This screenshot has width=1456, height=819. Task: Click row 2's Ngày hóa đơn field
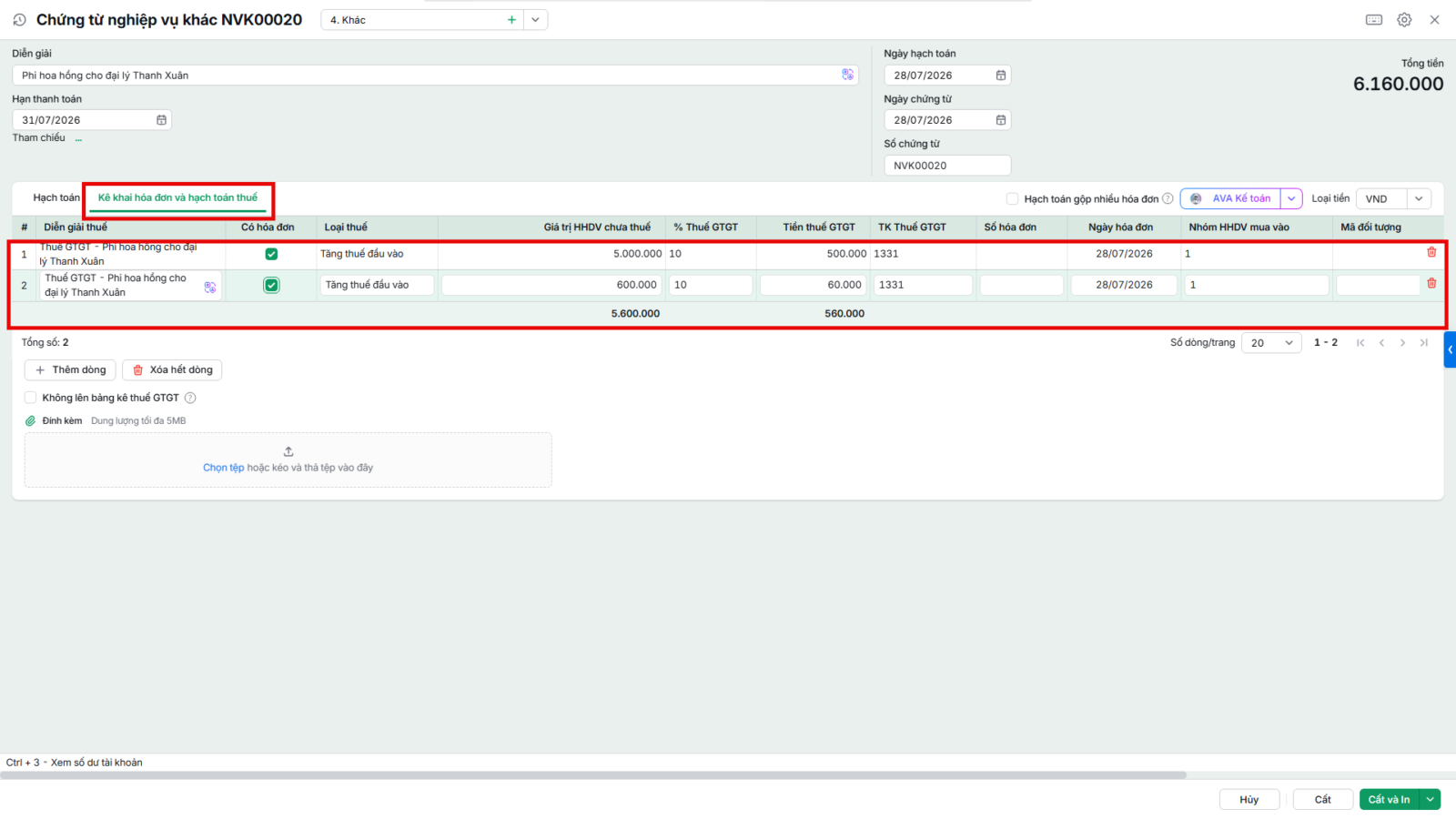(1124, 285)
